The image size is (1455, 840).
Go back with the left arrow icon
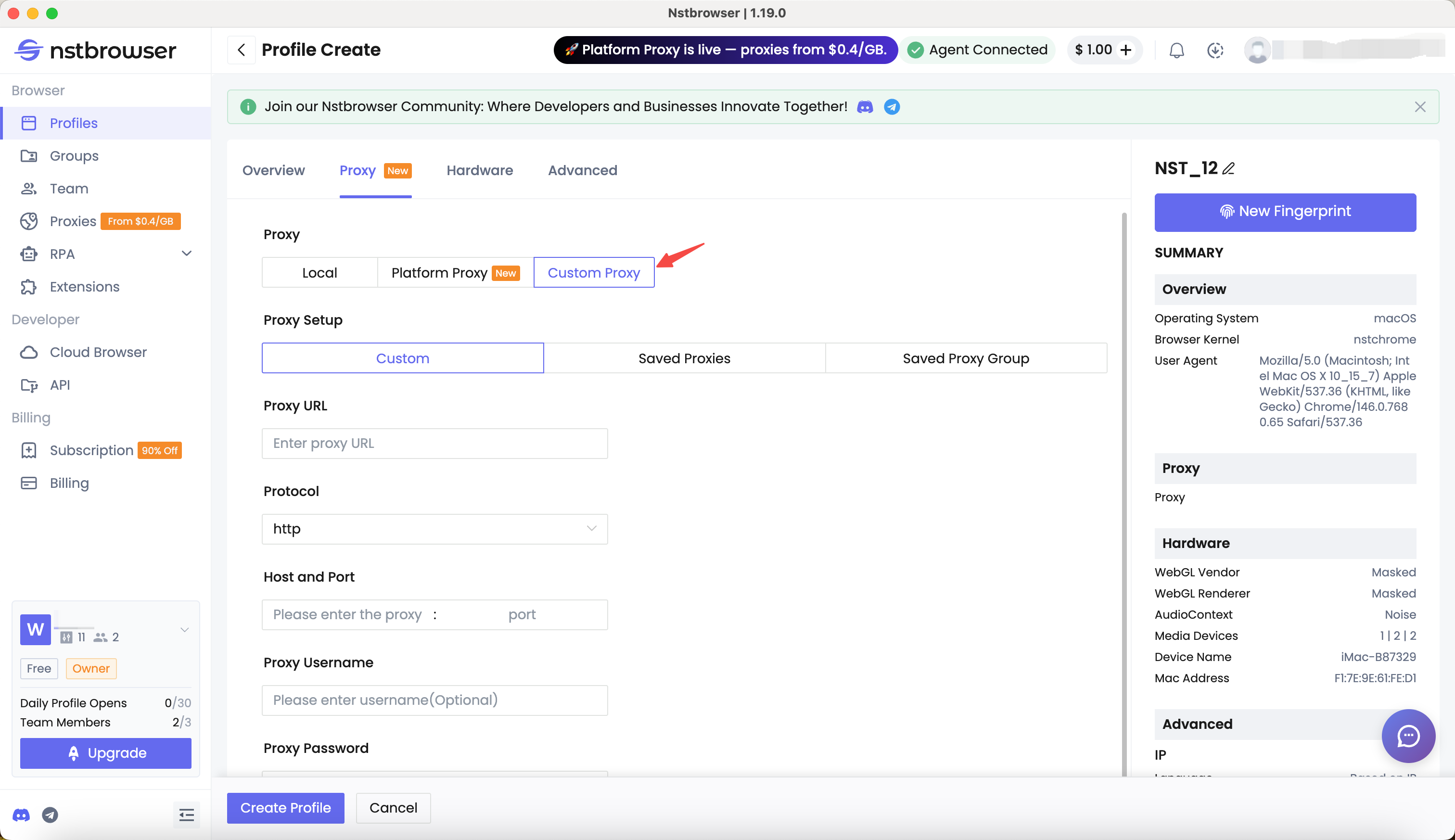242,50
